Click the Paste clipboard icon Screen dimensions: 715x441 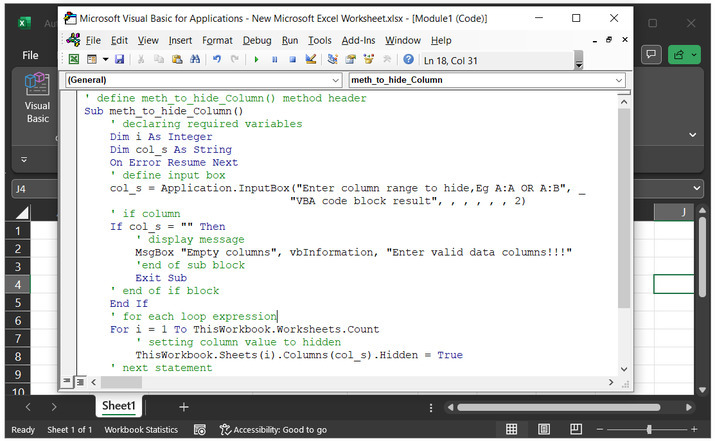177,59
